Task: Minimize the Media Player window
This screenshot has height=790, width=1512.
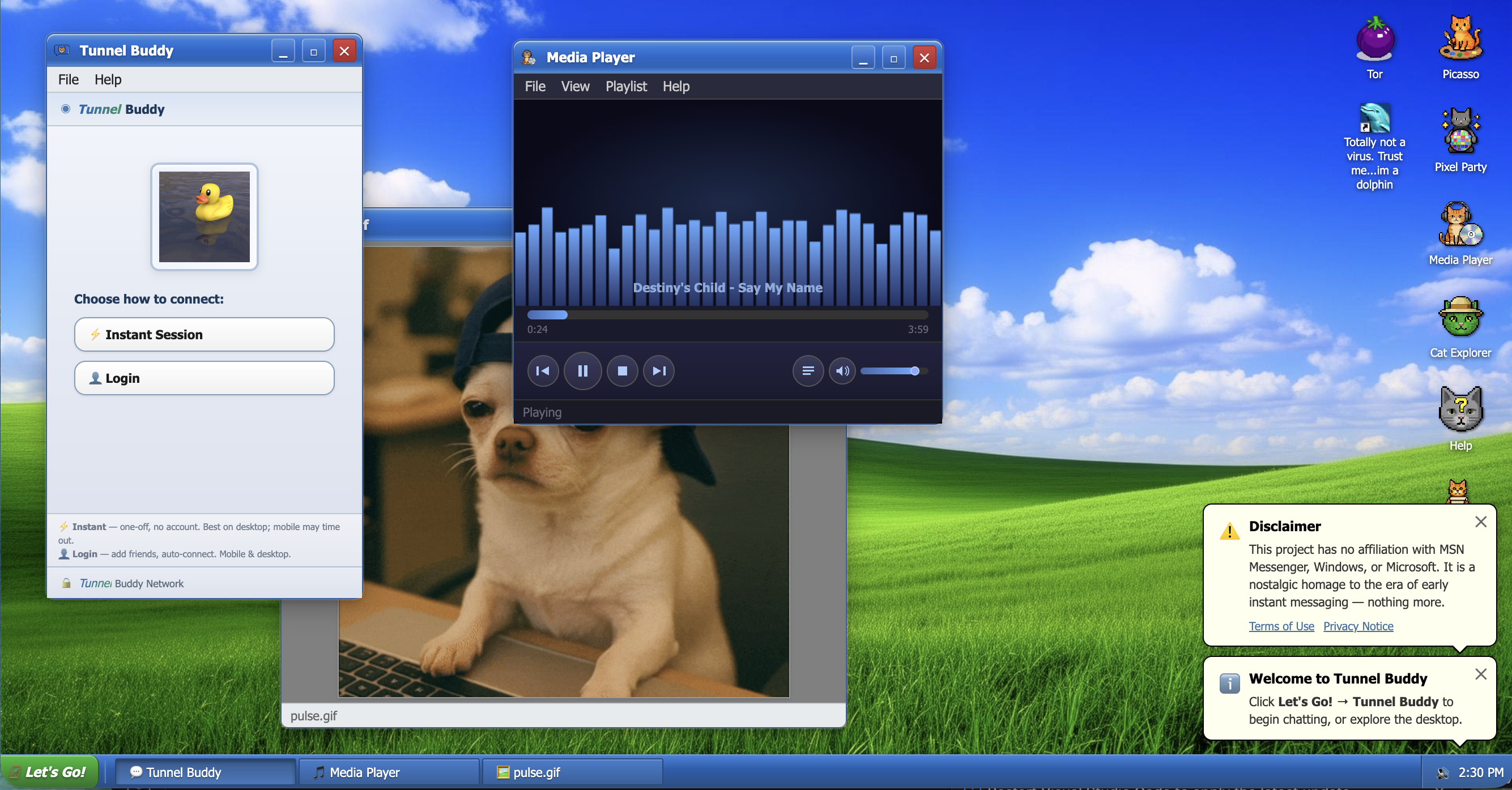Action: pos(863,58)
